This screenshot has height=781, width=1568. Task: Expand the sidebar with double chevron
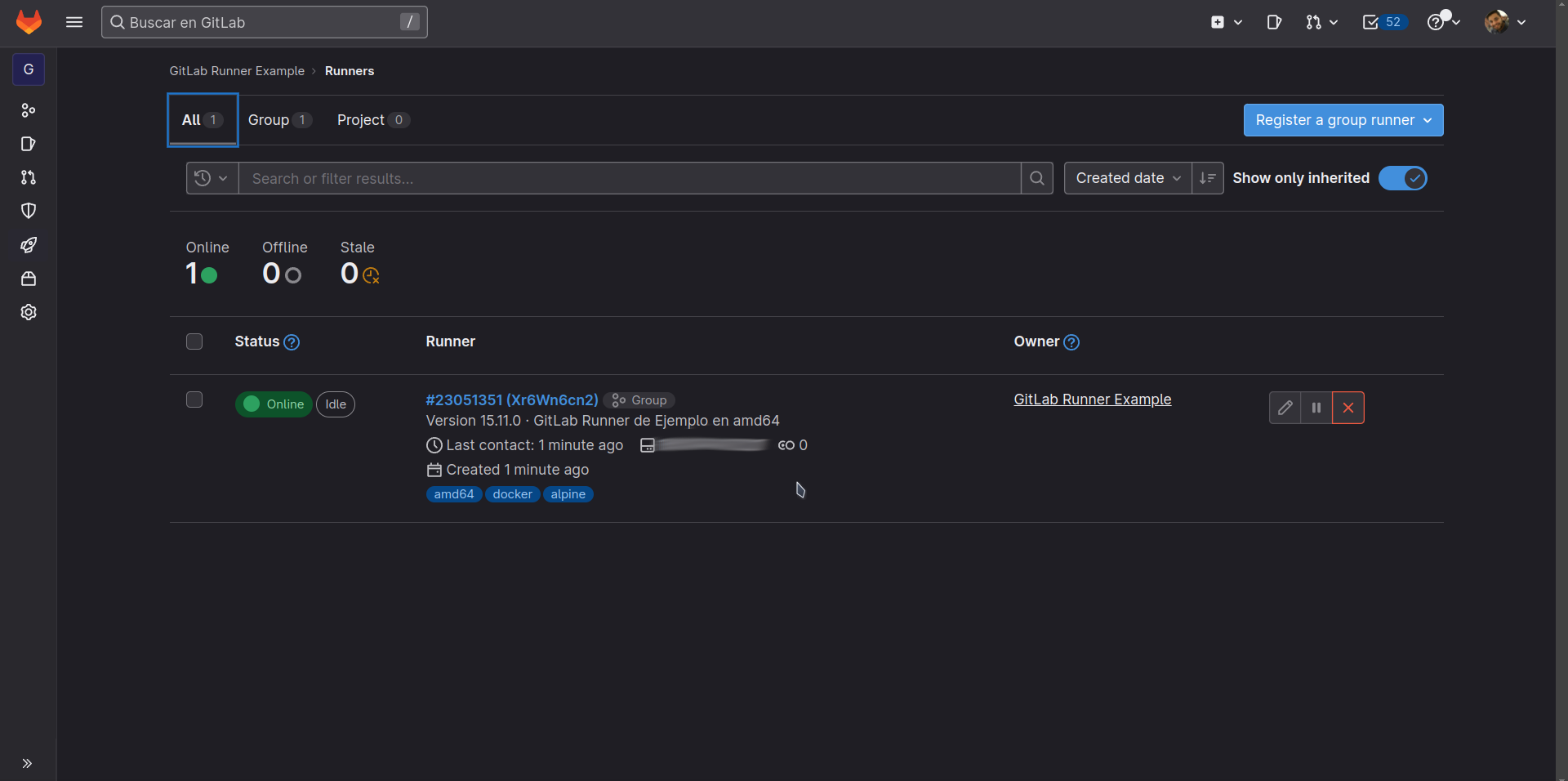27,763
